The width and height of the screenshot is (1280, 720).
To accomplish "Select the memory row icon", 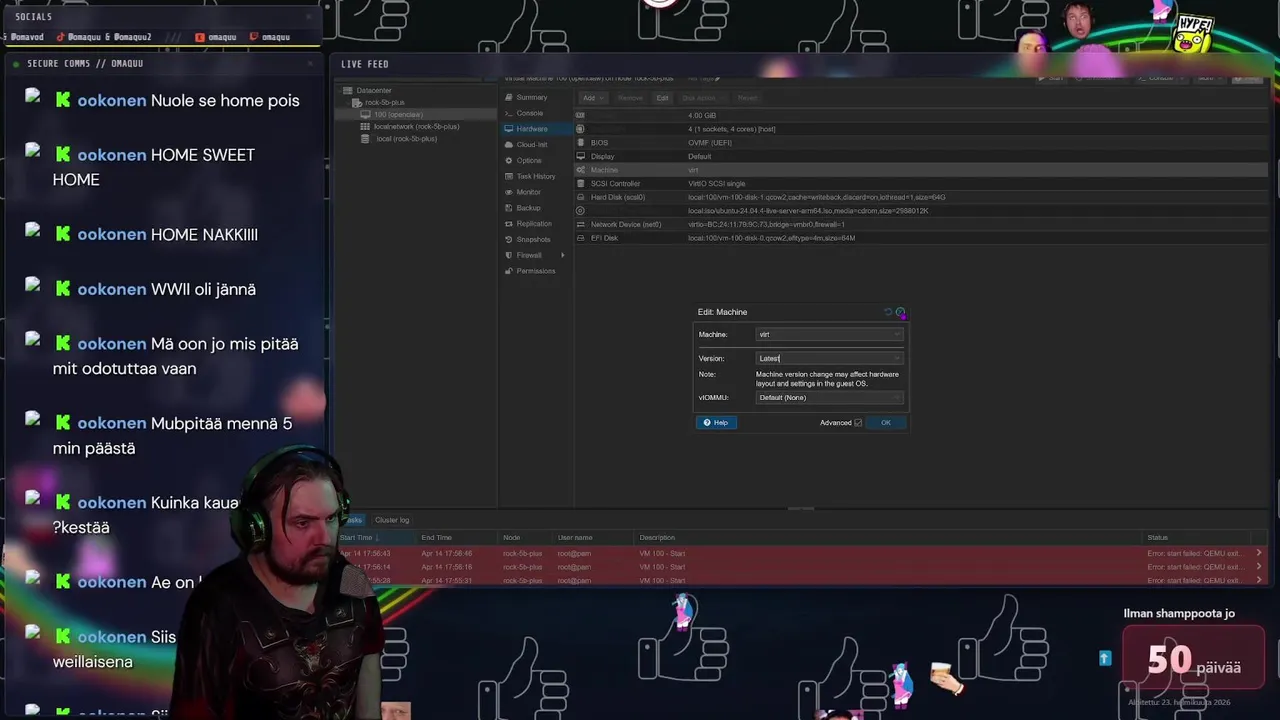I will coord(581,115).
